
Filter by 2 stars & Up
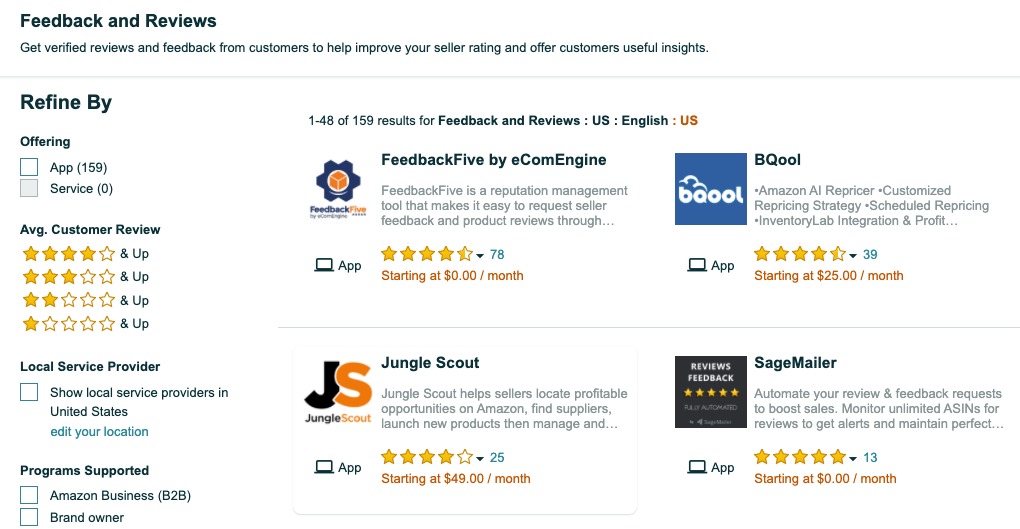(x=85, y=300)
